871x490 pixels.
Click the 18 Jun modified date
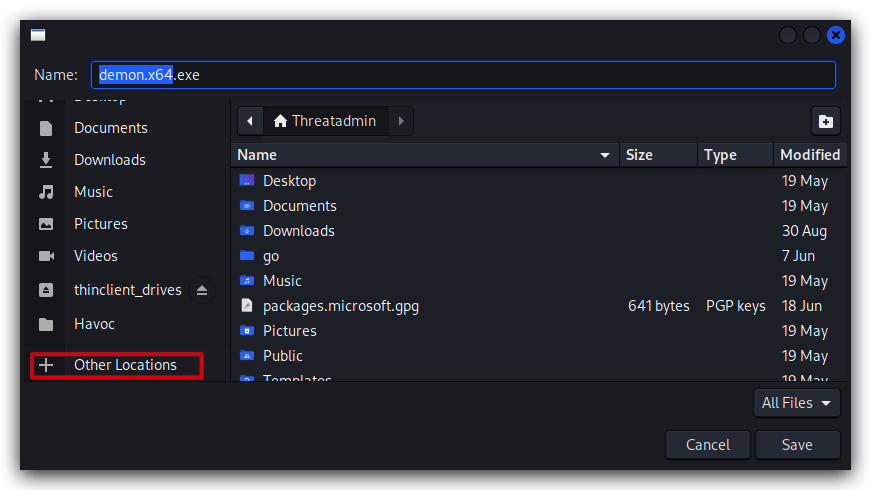point(802,306)
